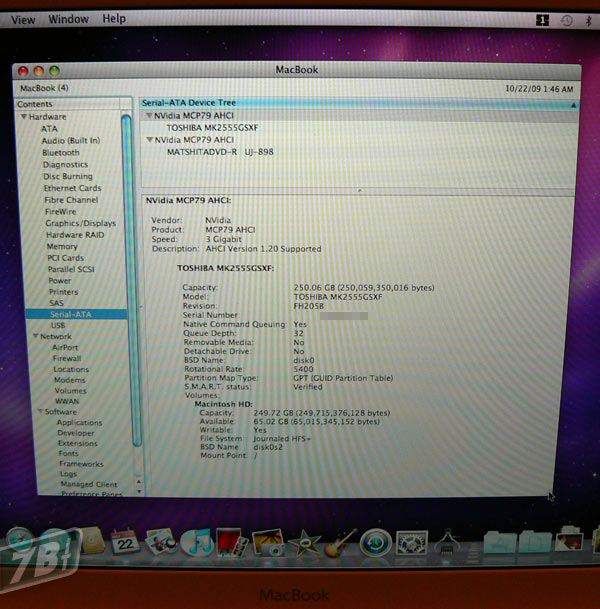Click the Time Machine menu bar icon

(567, 21)
